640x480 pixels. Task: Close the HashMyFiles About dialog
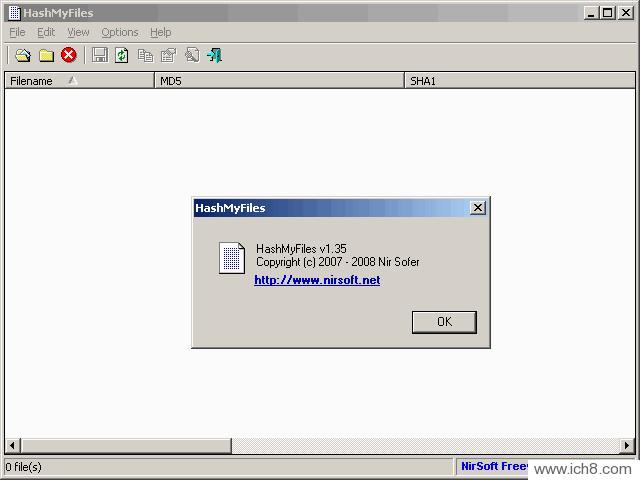478,208
